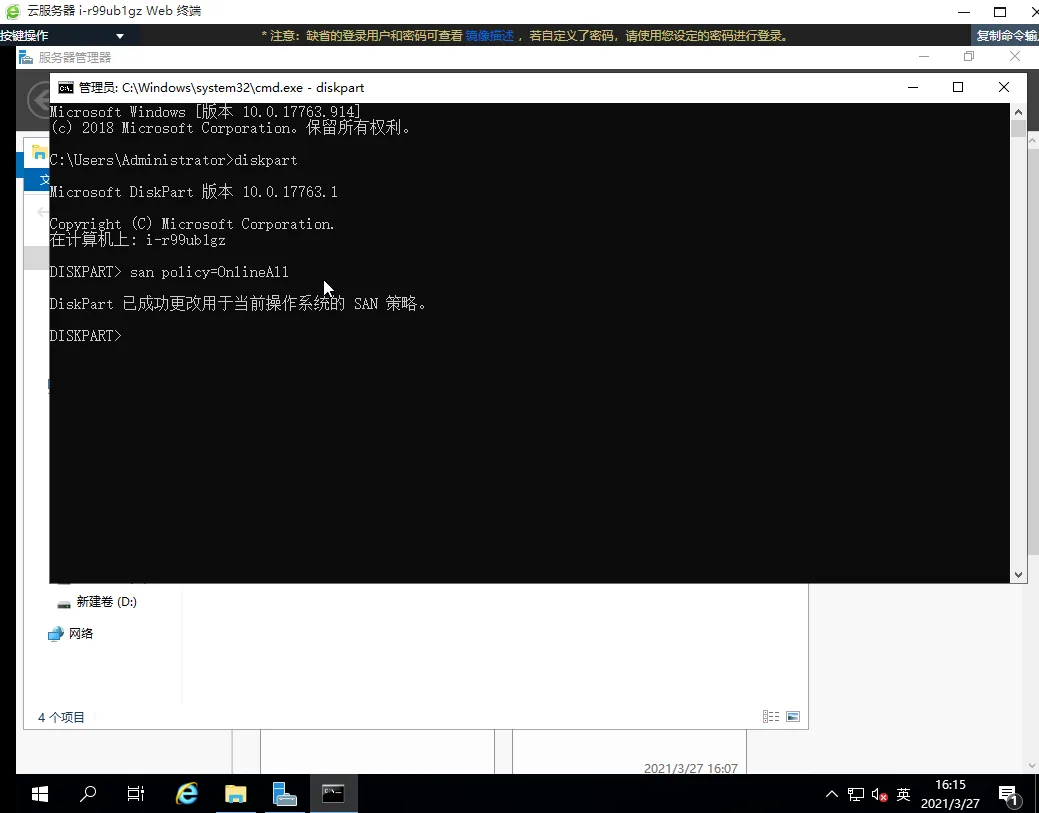The image size is (1039, 813).
Task: Open the Windows Start menu
Action: tap(40, 794)
